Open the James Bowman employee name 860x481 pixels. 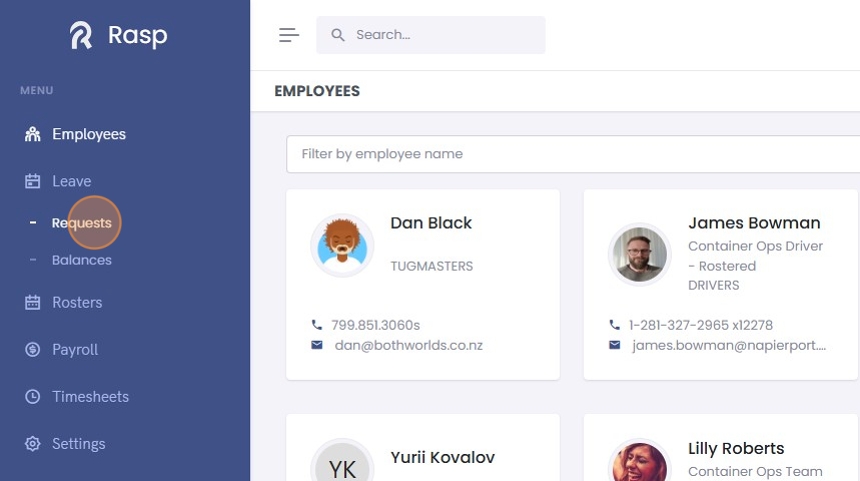[x=754, y=223]
